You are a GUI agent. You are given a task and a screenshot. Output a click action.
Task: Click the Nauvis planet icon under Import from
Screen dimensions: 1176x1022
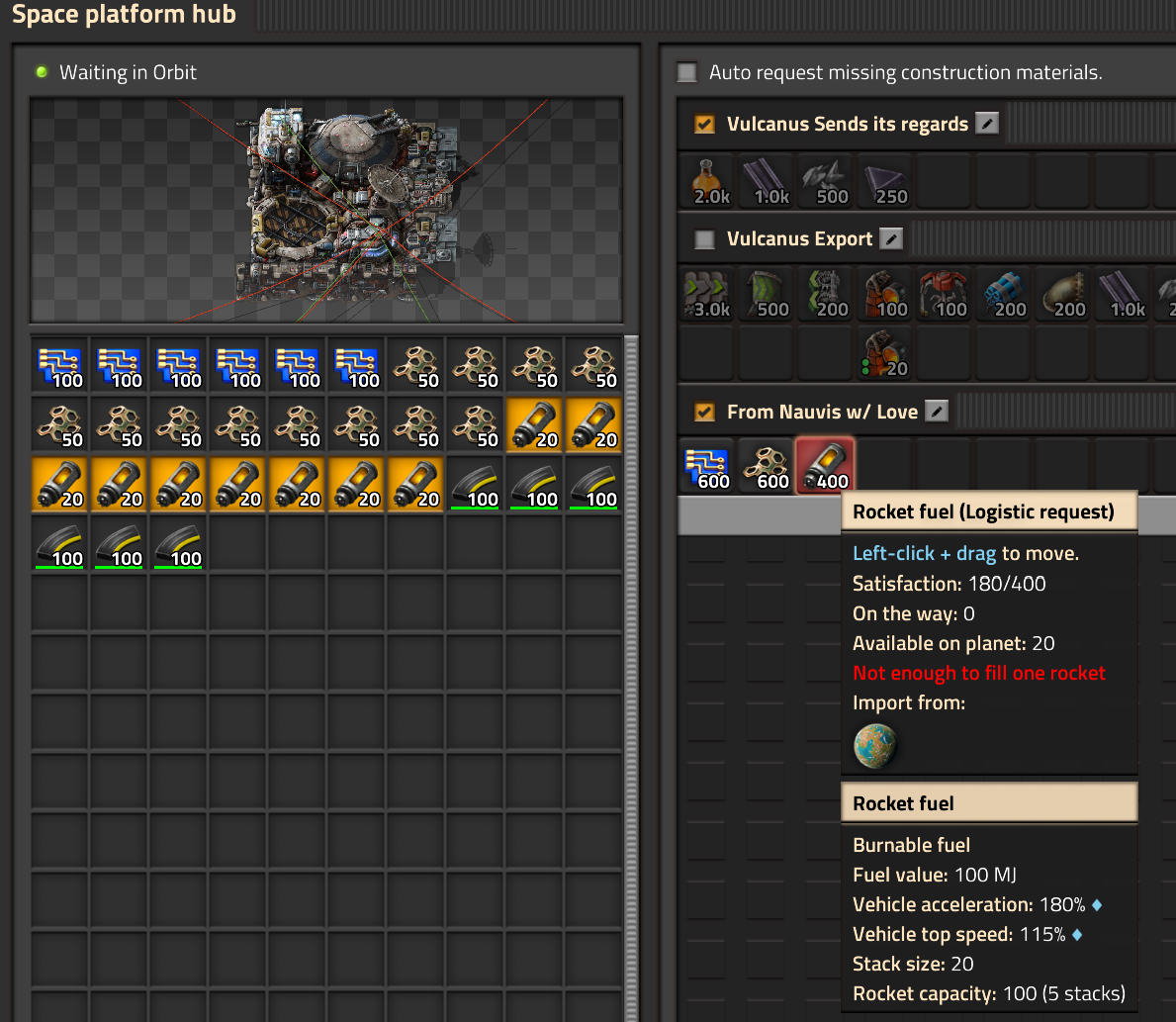pyautogui.click(x=875, y=746)
